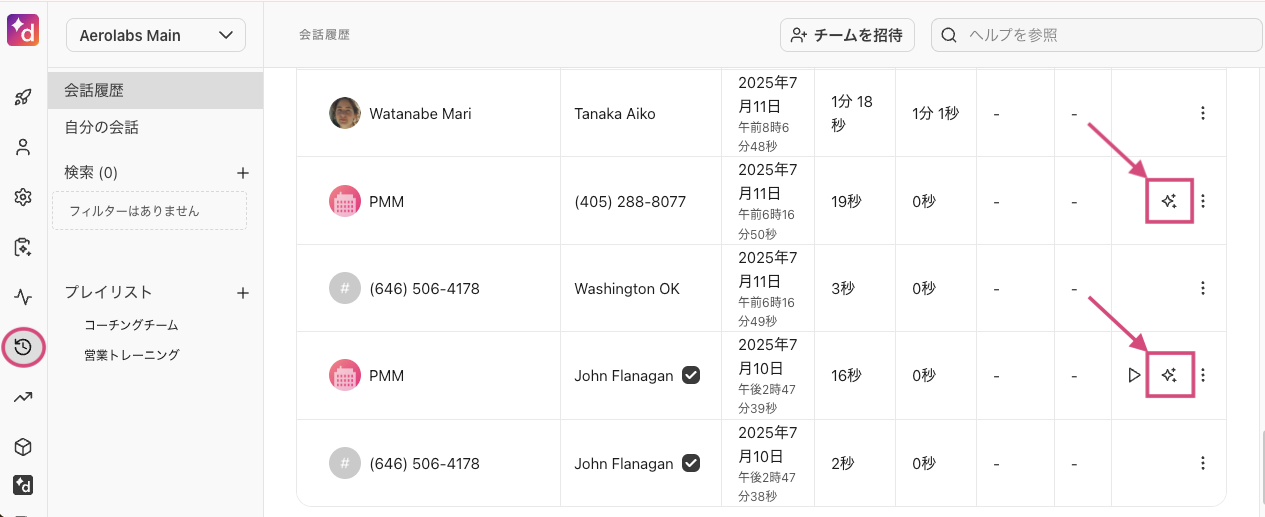The height and width of the screenshot is (517, 1265).
Task: Open the analytics trend arrow icon
Action: 23,397
